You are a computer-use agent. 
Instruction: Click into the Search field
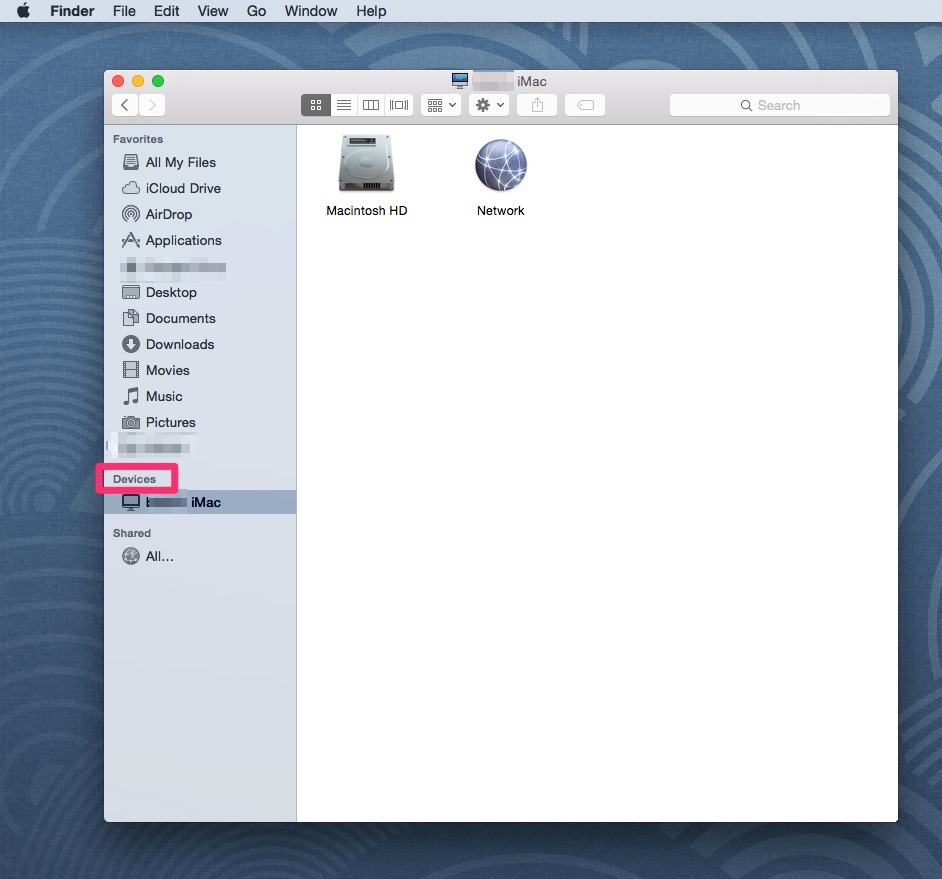779,105
